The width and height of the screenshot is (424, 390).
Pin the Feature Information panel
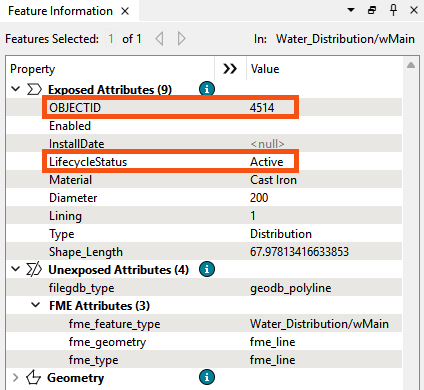pyautogui.click(x=393, y=10)
